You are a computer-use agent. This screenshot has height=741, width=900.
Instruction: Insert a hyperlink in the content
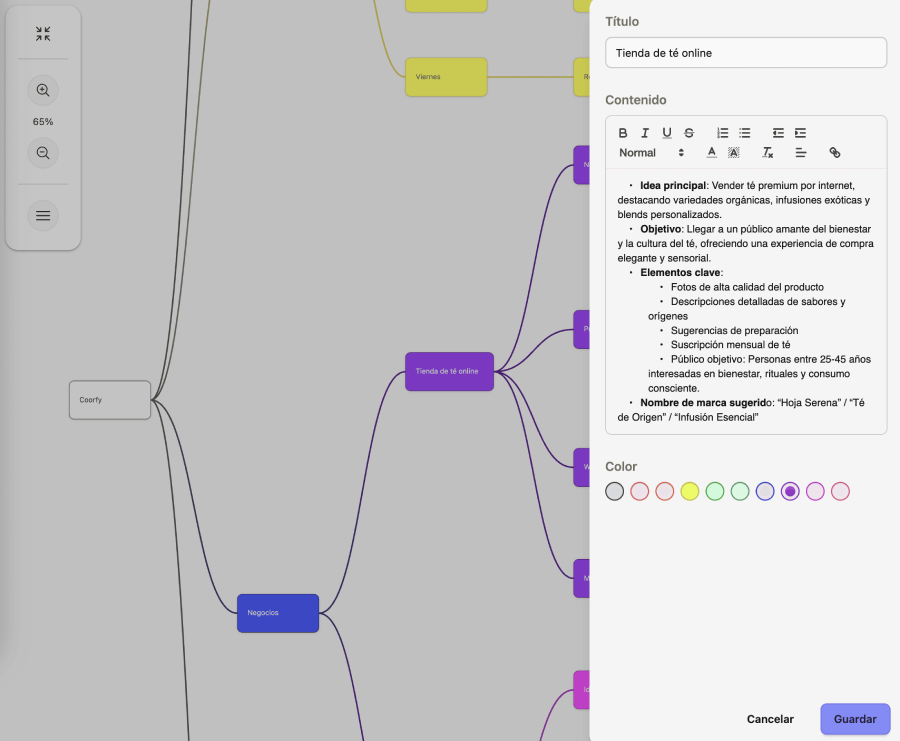[x=835, y=153]
